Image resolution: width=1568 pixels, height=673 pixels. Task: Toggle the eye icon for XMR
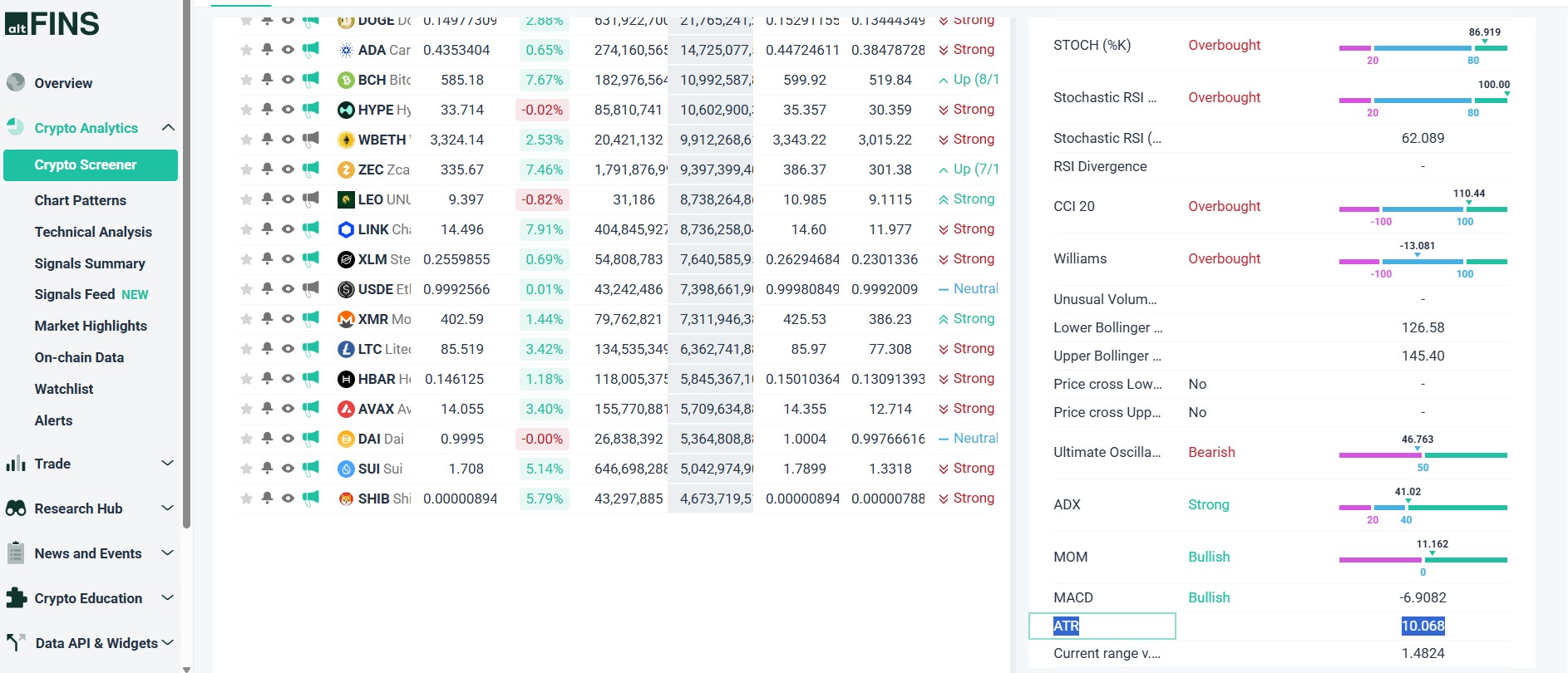click(x=288, y=318)
